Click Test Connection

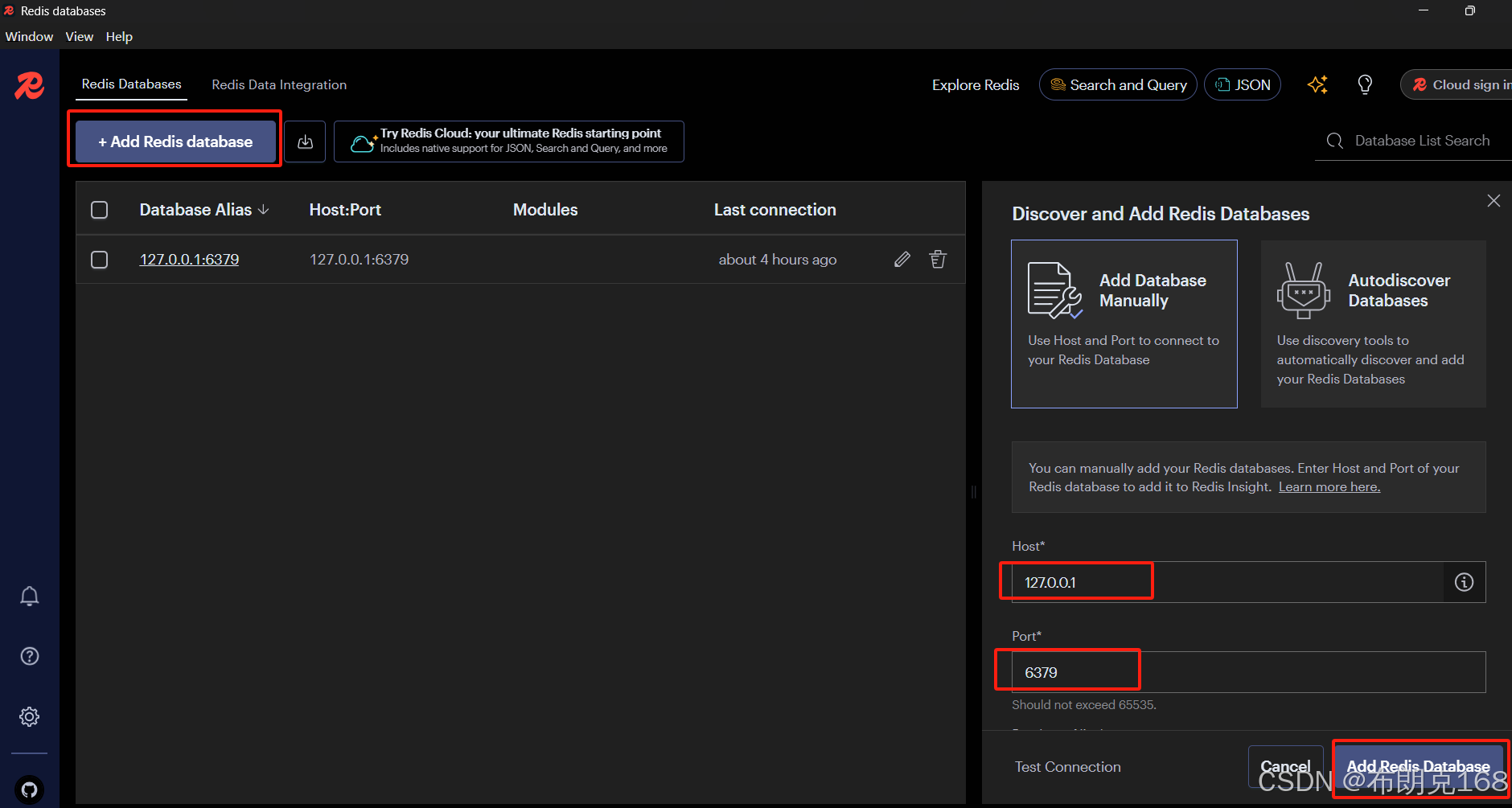point(1067,767)
